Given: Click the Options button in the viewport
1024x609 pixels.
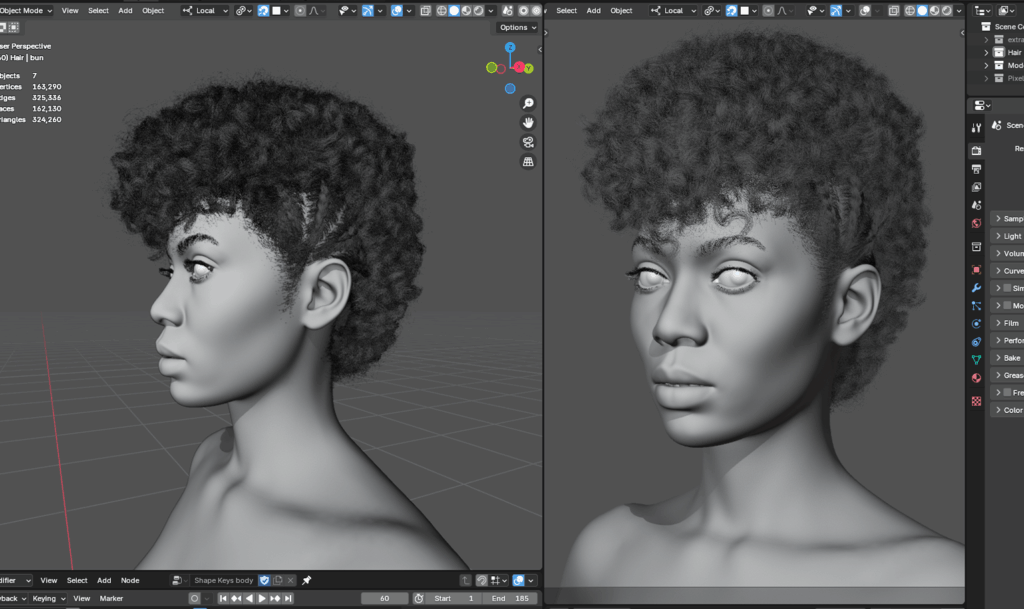Looking at the screenshot, I should 517,27.
